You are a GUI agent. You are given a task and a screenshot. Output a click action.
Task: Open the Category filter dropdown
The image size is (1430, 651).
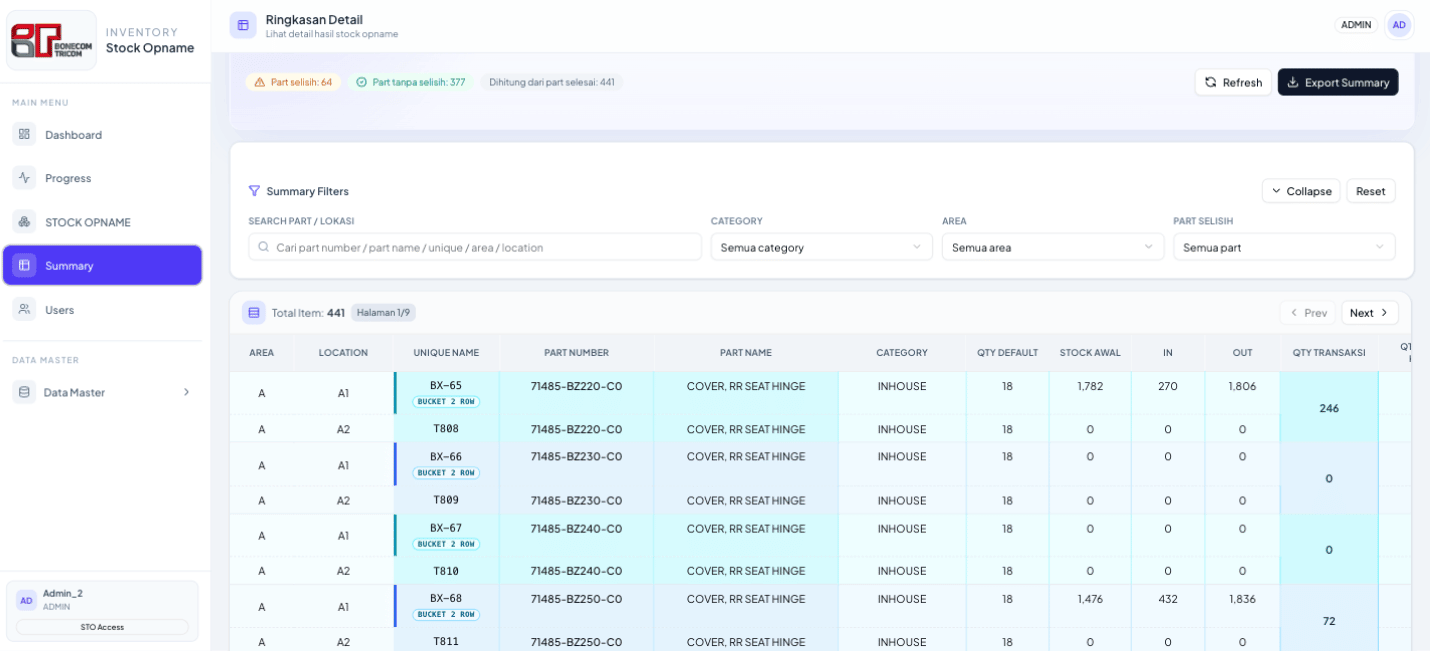pyautogui.click(x=821, y=247)
